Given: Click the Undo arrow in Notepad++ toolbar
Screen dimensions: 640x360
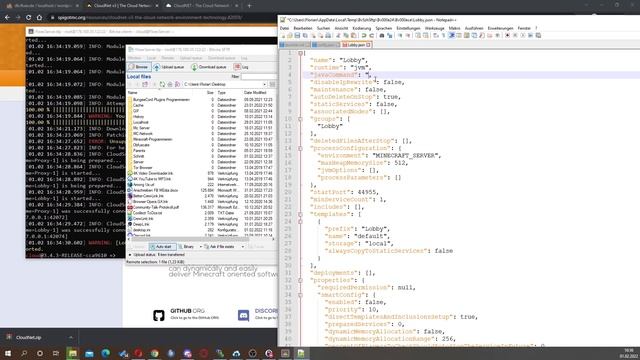Looking at the screenshot, I should (364, 36).
